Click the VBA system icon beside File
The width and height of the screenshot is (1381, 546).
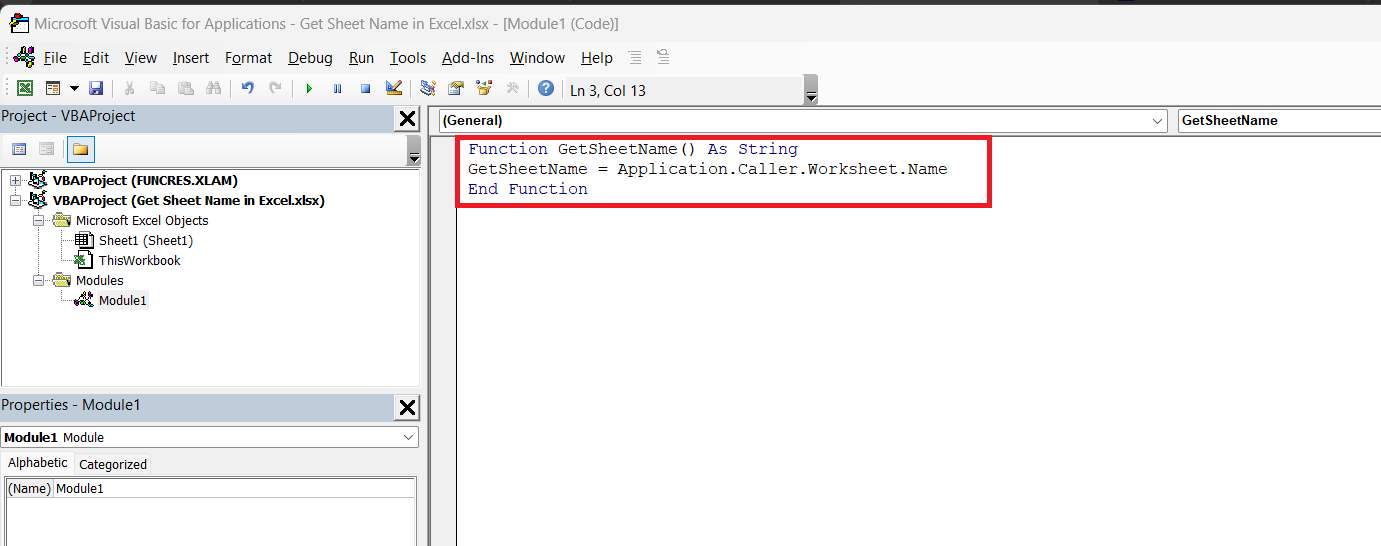23,56
